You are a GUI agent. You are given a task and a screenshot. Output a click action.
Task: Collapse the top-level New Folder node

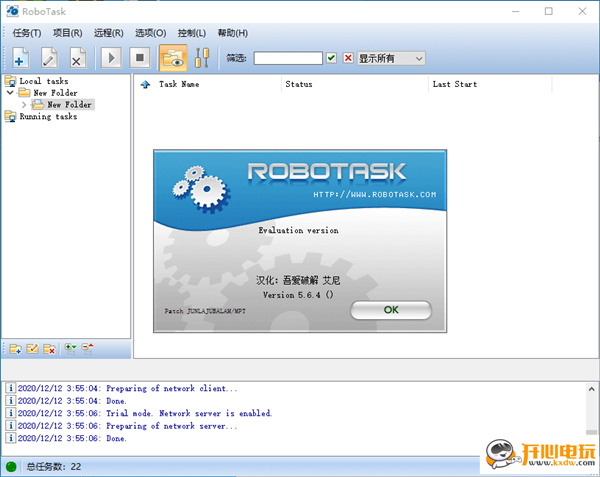(10, 93)
